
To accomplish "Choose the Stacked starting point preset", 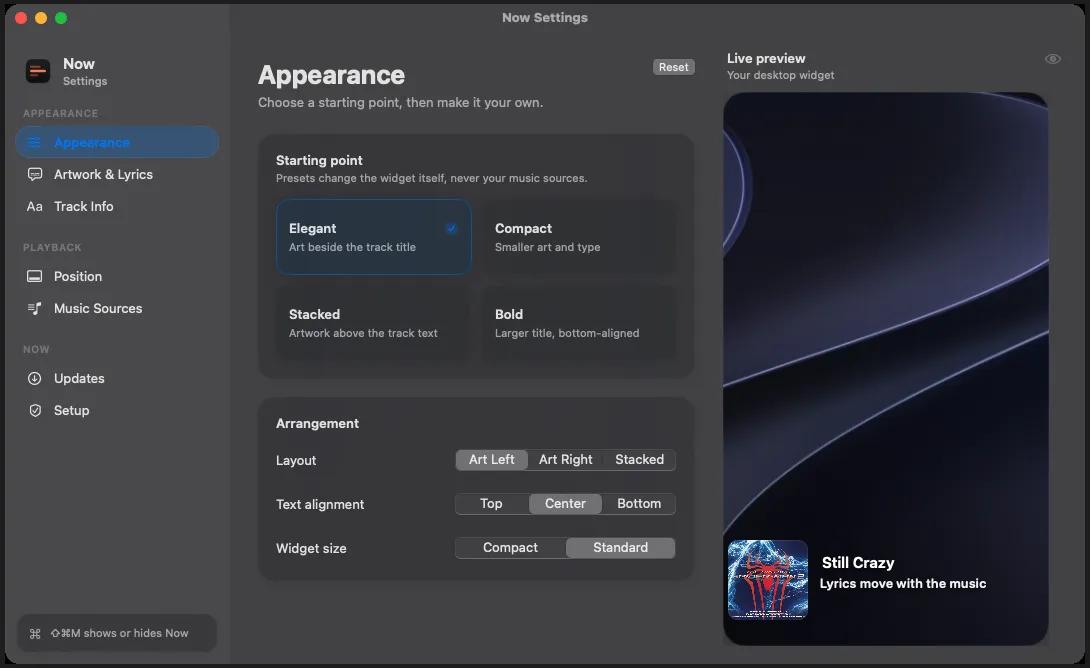I will (373, 323).
